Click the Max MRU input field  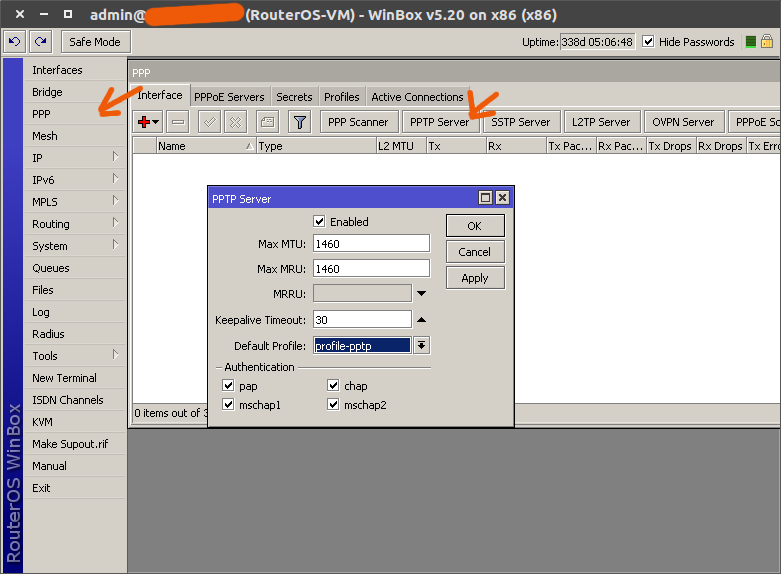[371, 269]
